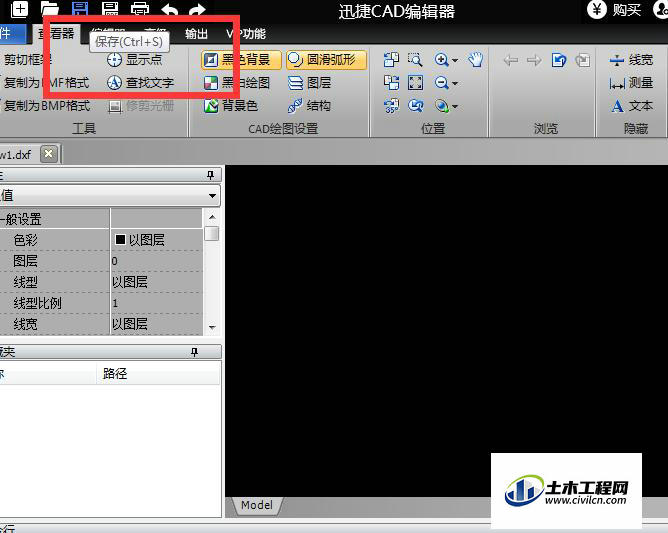Click 复制为EMF格式 copy as EMF button

[x=46, y=82]
